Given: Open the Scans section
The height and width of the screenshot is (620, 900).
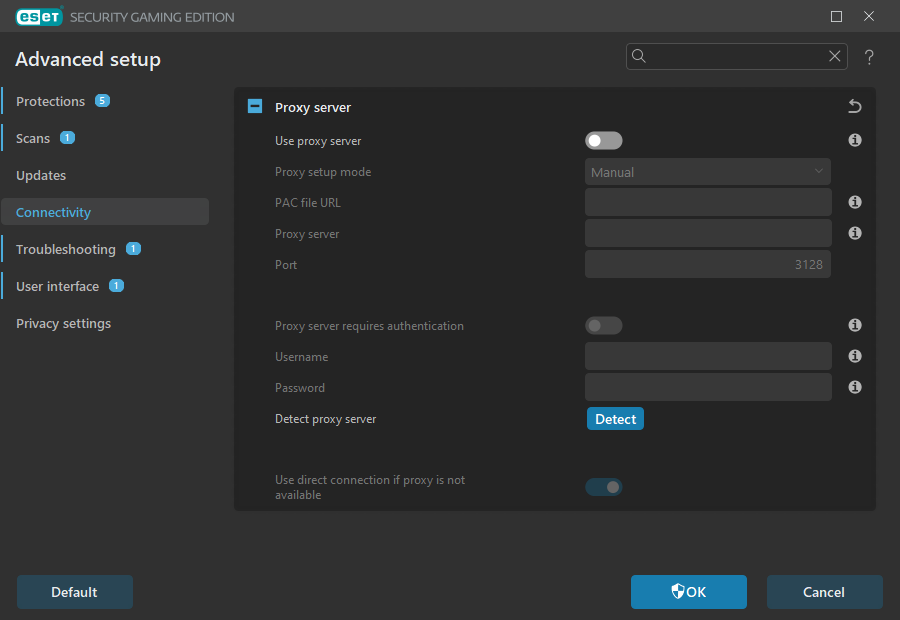Looking at the screenshot, I should point(33,138).
